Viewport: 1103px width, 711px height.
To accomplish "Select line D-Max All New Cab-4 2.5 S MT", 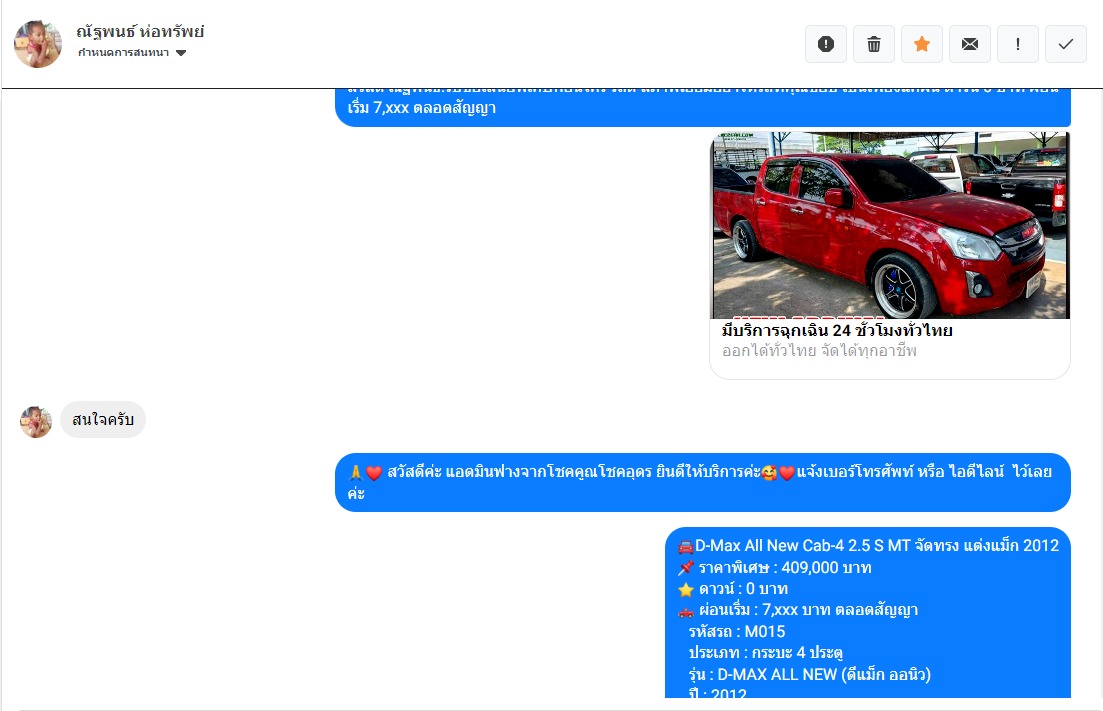I will point(869,546).
